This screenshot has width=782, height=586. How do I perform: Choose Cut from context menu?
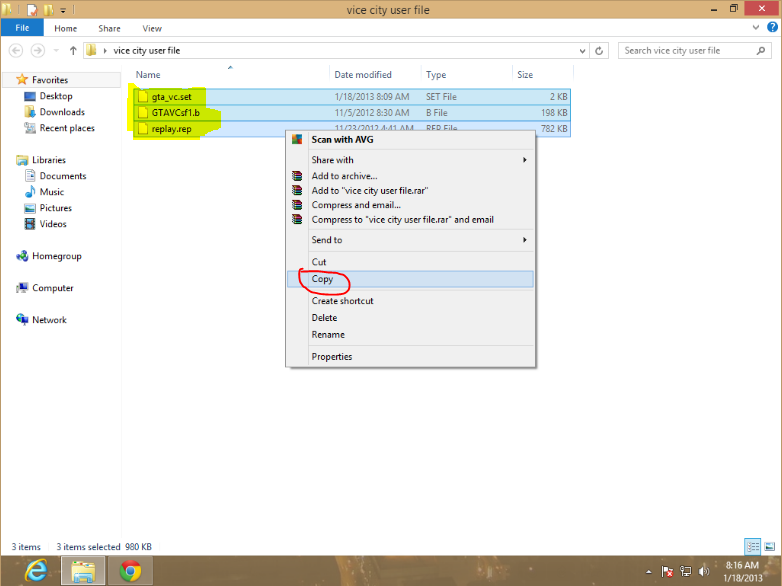[x=410, y=262]
